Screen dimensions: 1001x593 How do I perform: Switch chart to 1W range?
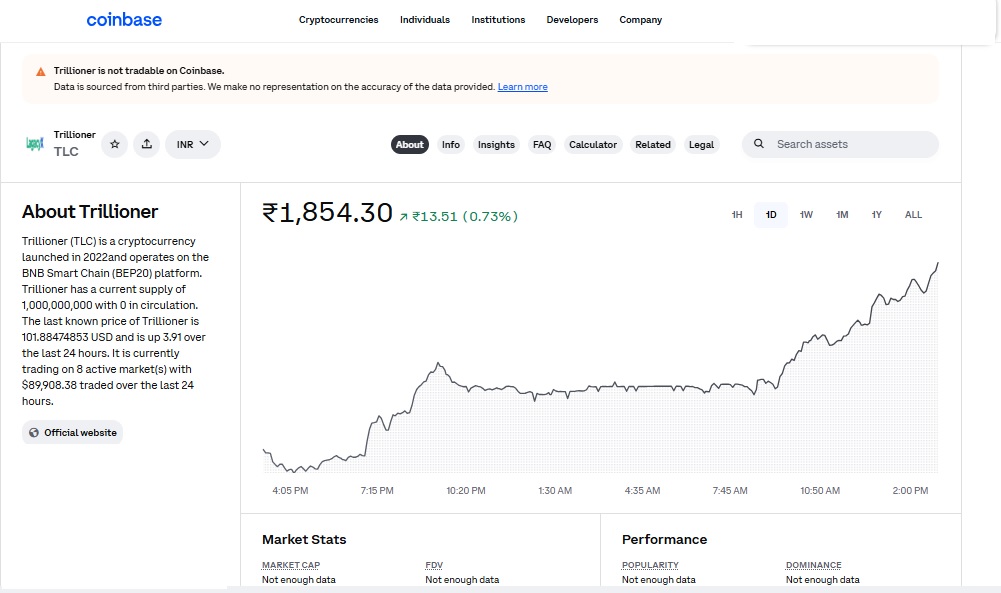point(806,215)
